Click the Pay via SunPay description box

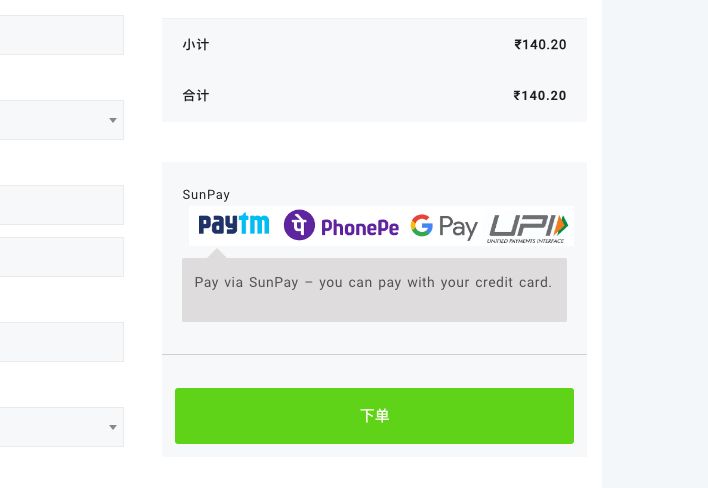(374, 290)
